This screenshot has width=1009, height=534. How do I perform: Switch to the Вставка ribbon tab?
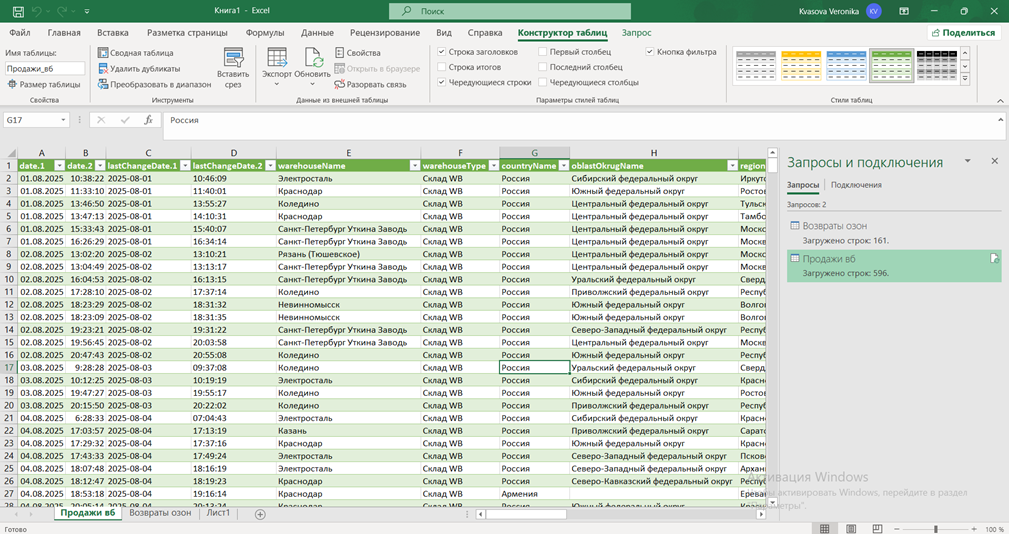click(x=113, y=33)
